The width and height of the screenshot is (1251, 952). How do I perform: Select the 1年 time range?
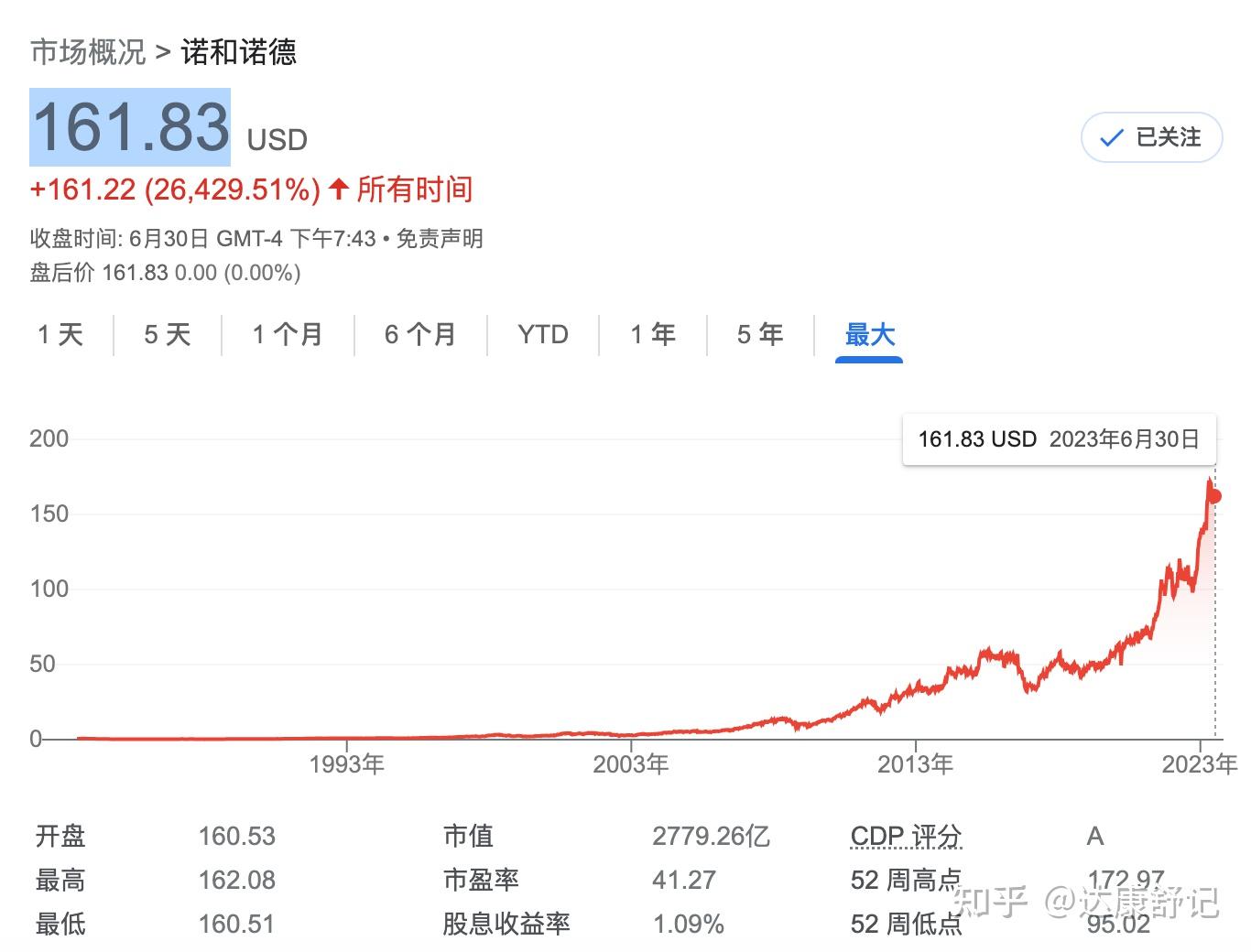pos(651,335)
